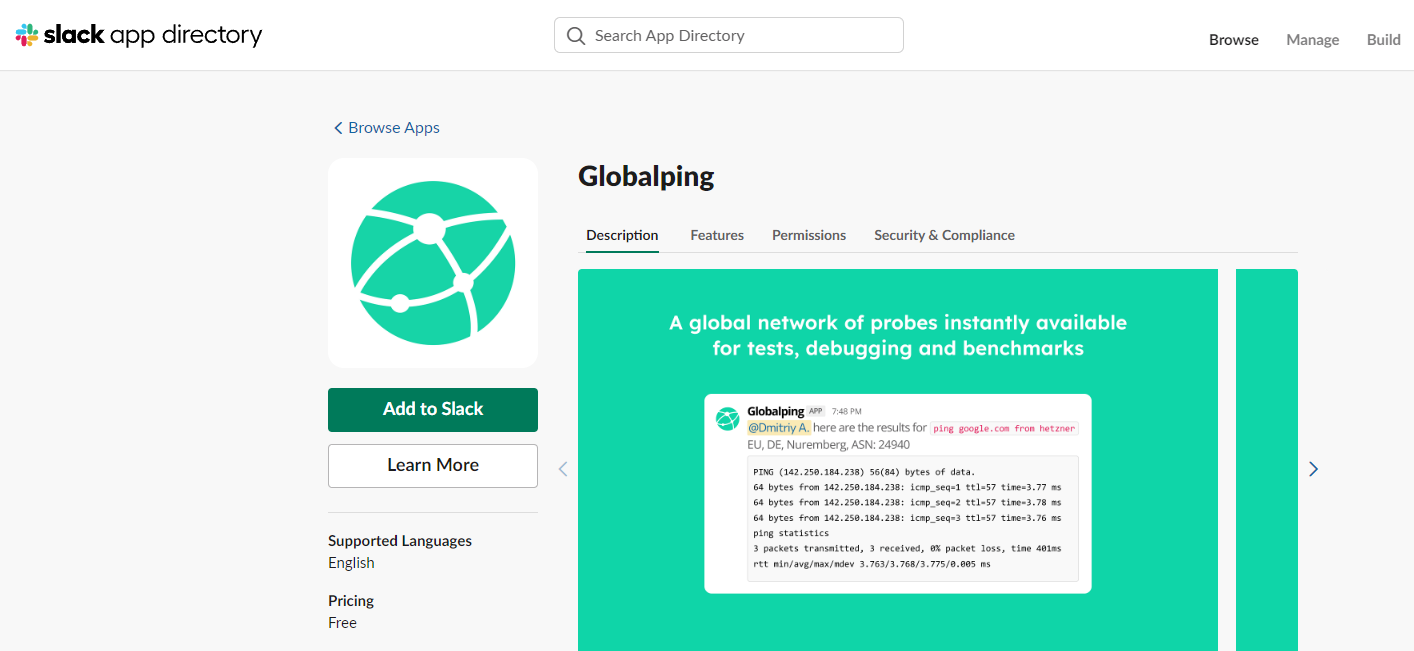Switch to the Features tab

(x=717, y=235)
